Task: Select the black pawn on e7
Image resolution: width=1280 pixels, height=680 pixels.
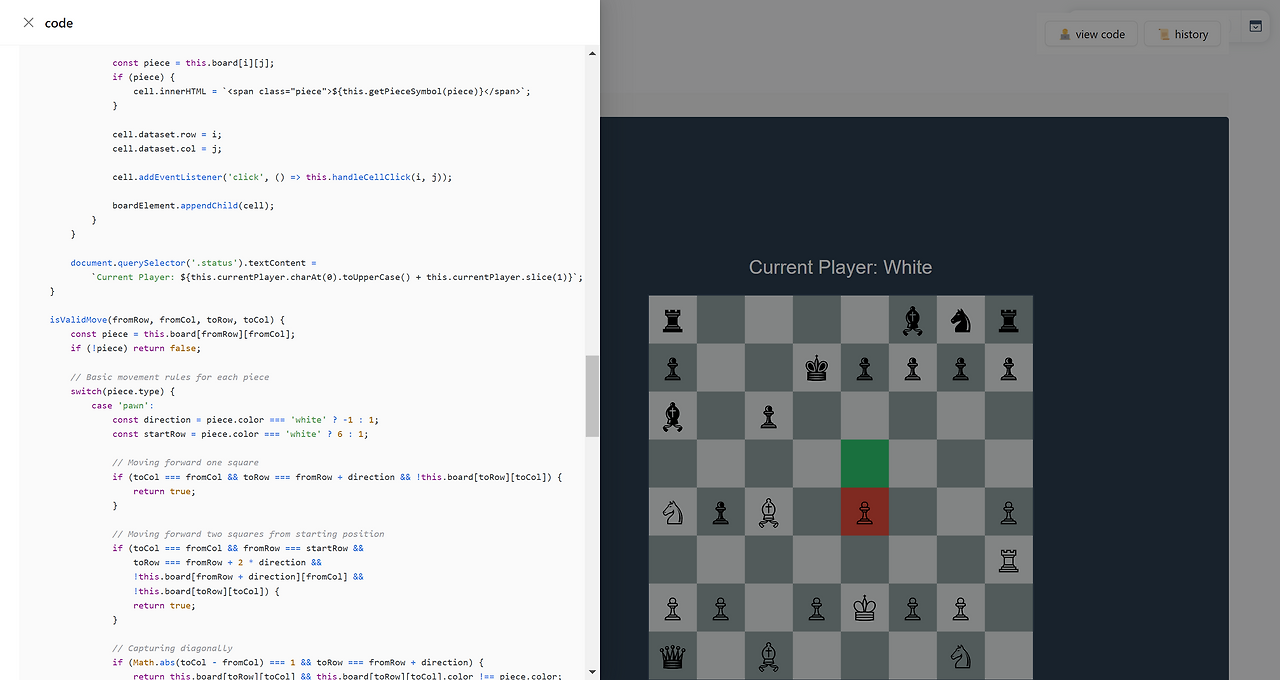Action: (x=865, y=368)
